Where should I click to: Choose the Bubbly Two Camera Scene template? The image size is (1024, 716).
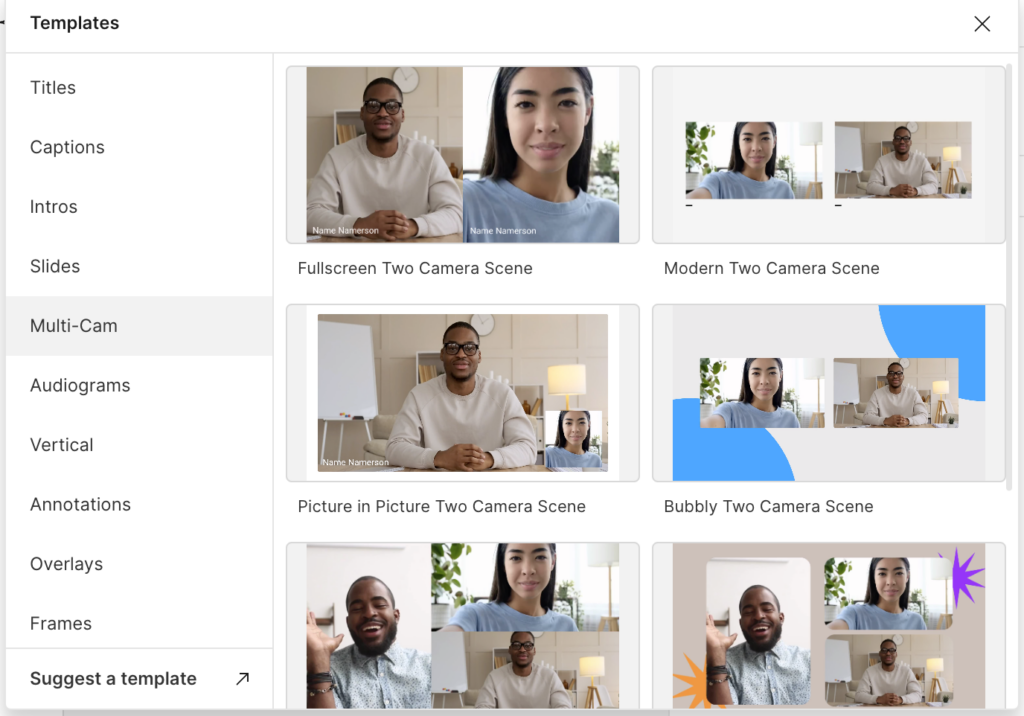click(828, 392)
